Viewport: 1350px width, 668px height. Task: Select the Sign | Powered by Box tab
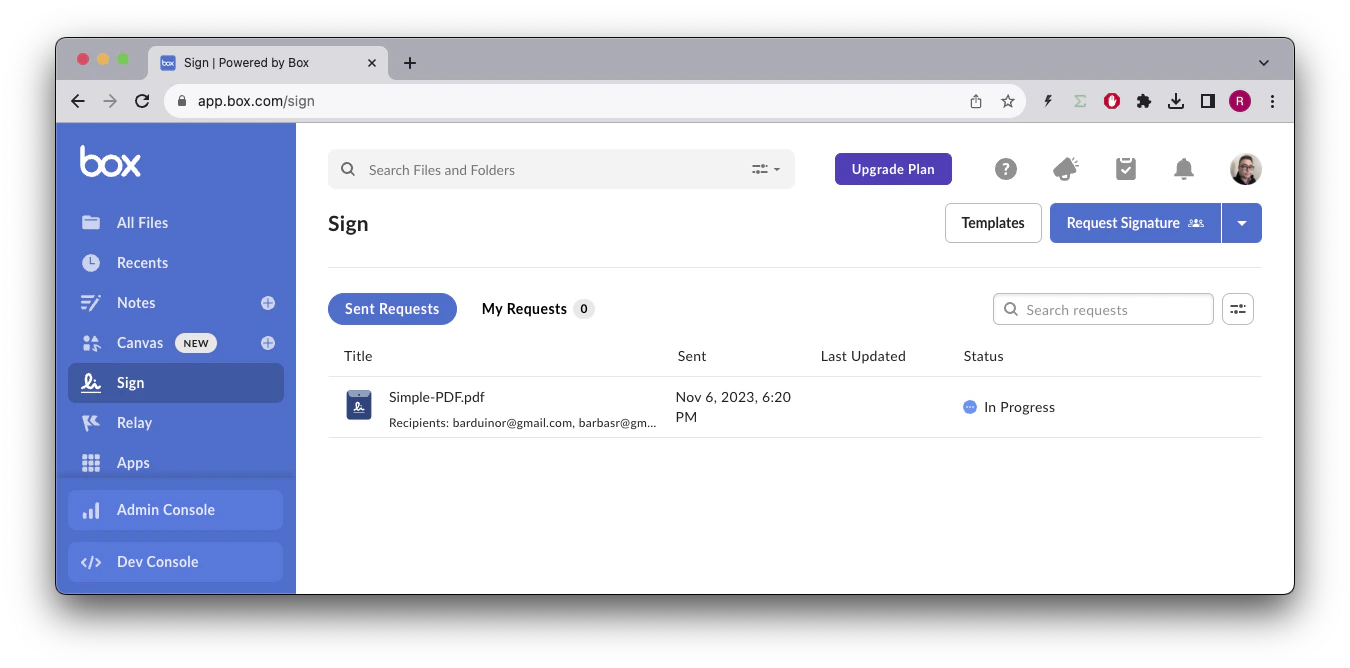pos(268,63)
